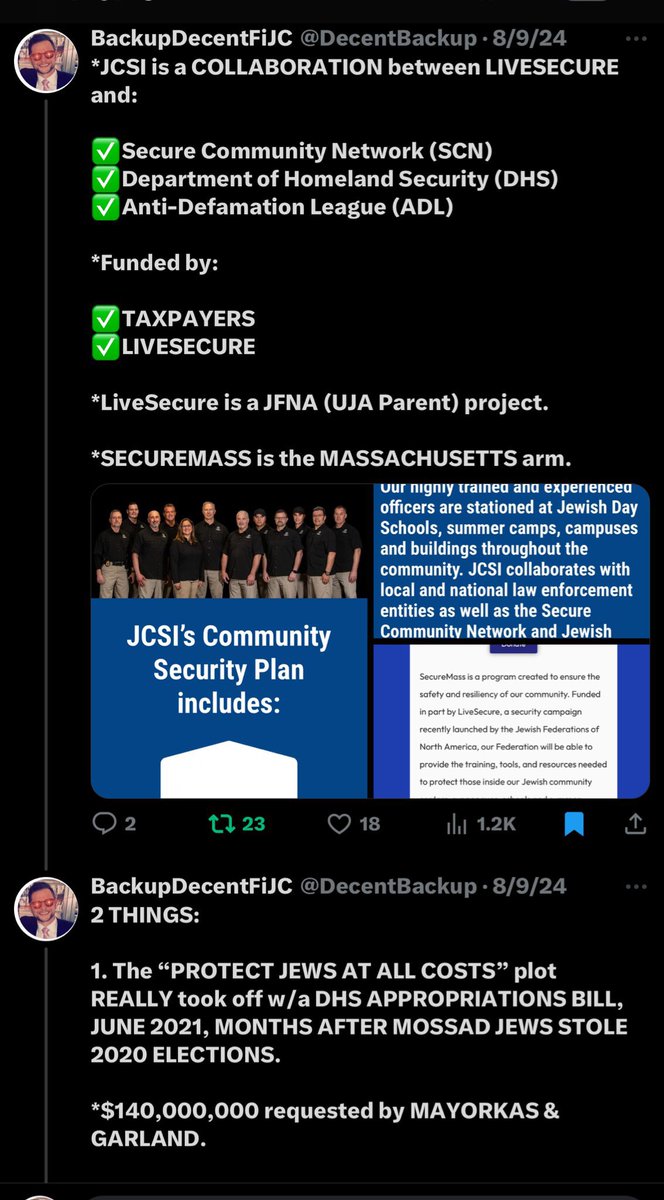The width and height of the screenshot is (664, 1200).
Task: Remove the bookmark on the first tweet
Action: point(574,823)
